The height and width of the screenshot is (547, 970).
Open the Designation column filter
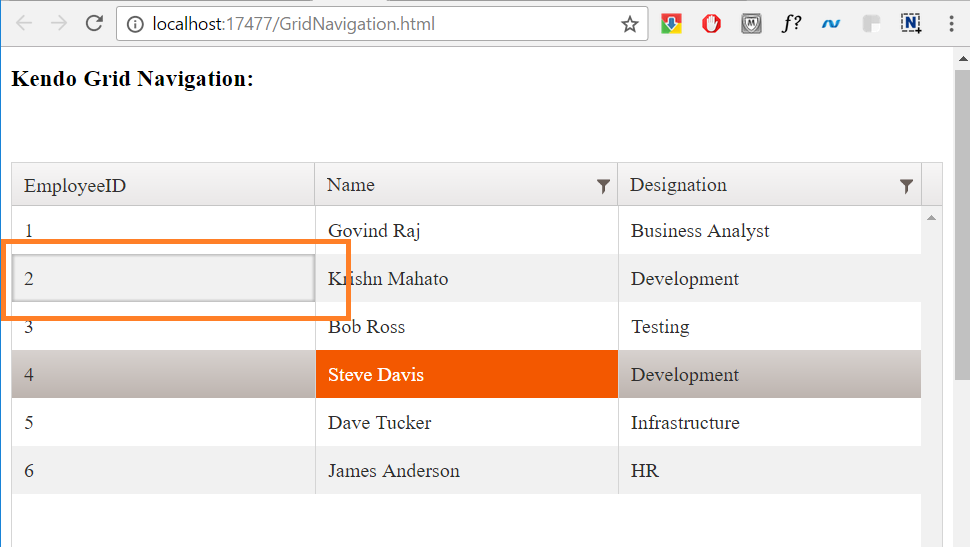coord(906,186)
